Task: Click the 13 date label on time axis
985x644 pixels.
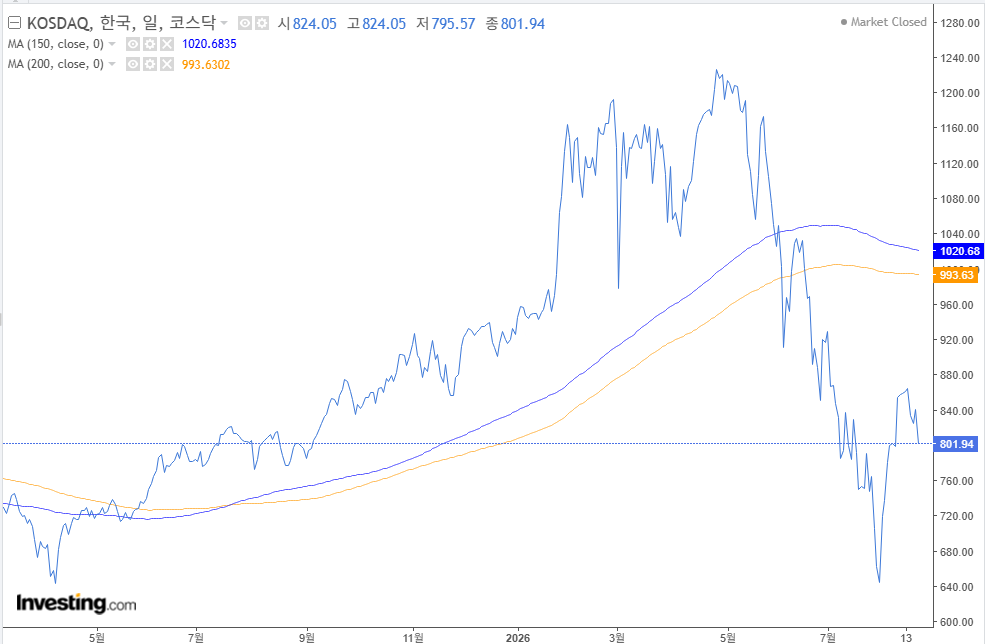Action: (x=906, y=638)
